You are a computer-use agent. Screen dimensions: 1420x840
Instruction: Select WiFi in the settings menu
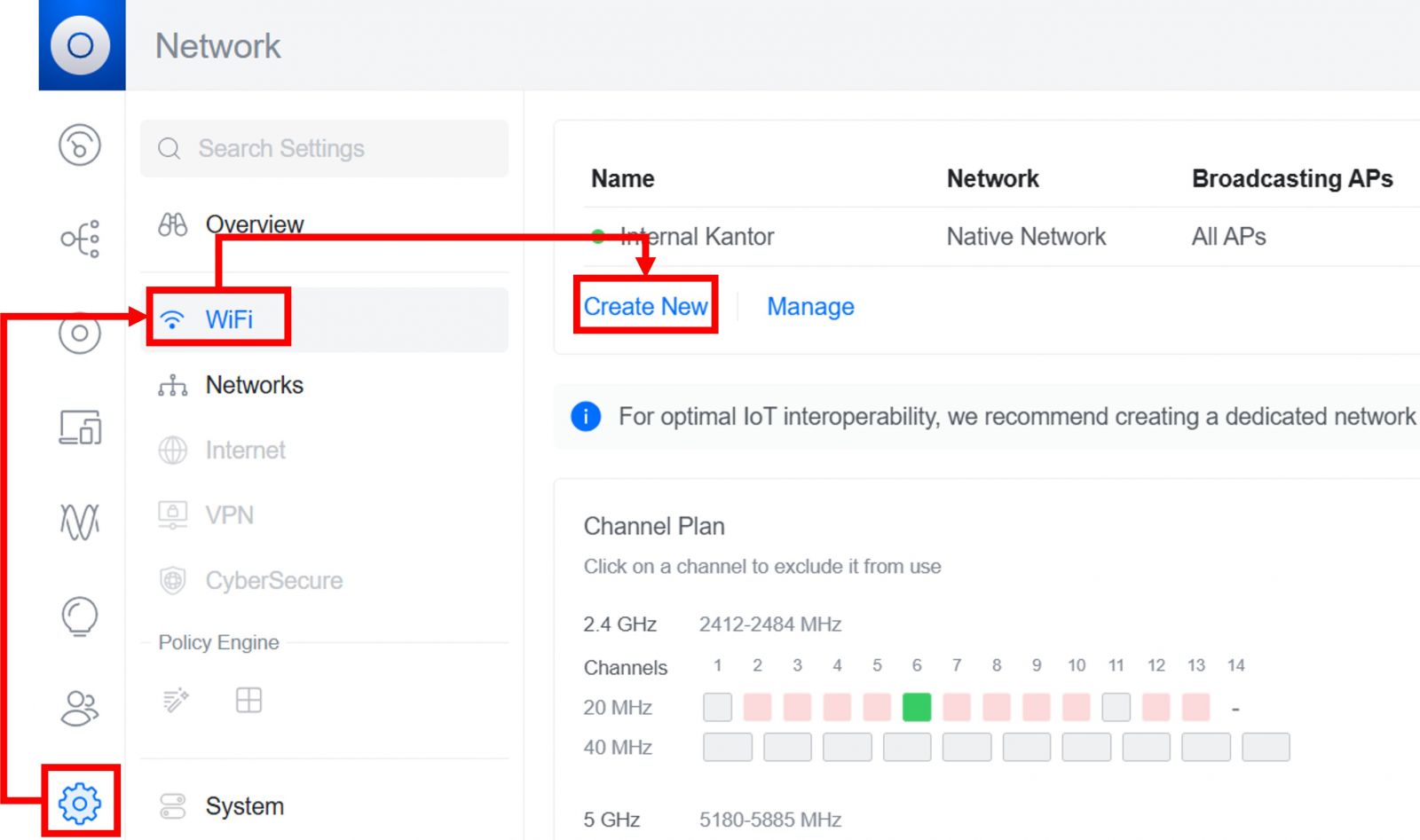pyautogui.click(x=228, y=319)
